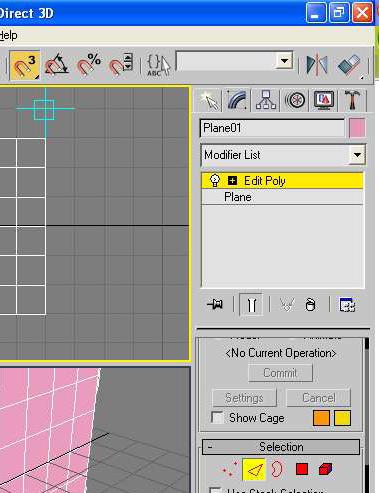The width and height of the screenshot is (379, 493).
Task: Collapse the Selection rollout
Action: pos(281,447)
